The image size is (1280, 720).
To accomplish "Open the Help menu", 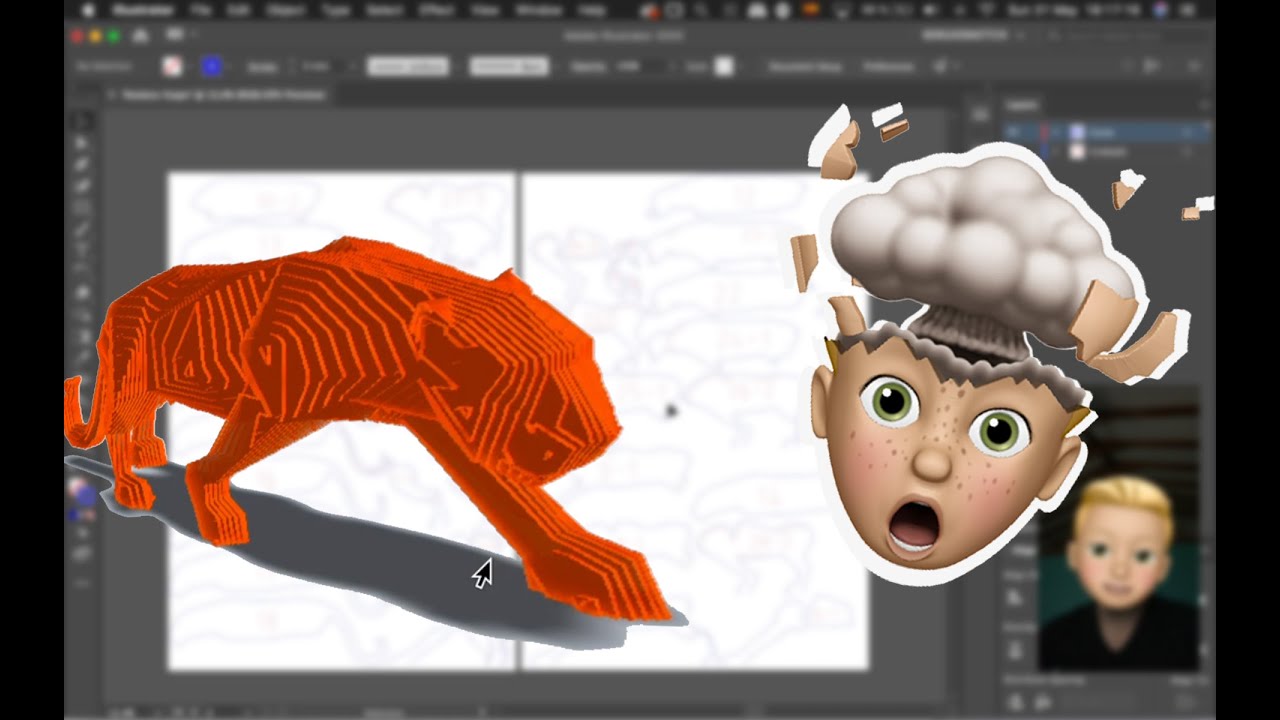I will point(593,10).
